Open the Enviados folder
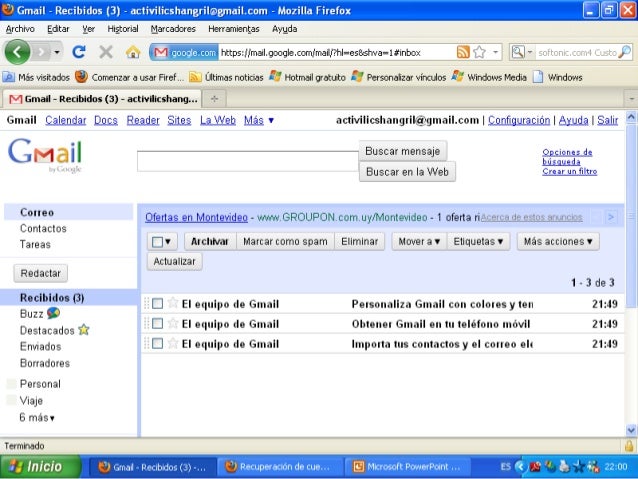Viewport: 638px width, 479px height. click(41, 346)
